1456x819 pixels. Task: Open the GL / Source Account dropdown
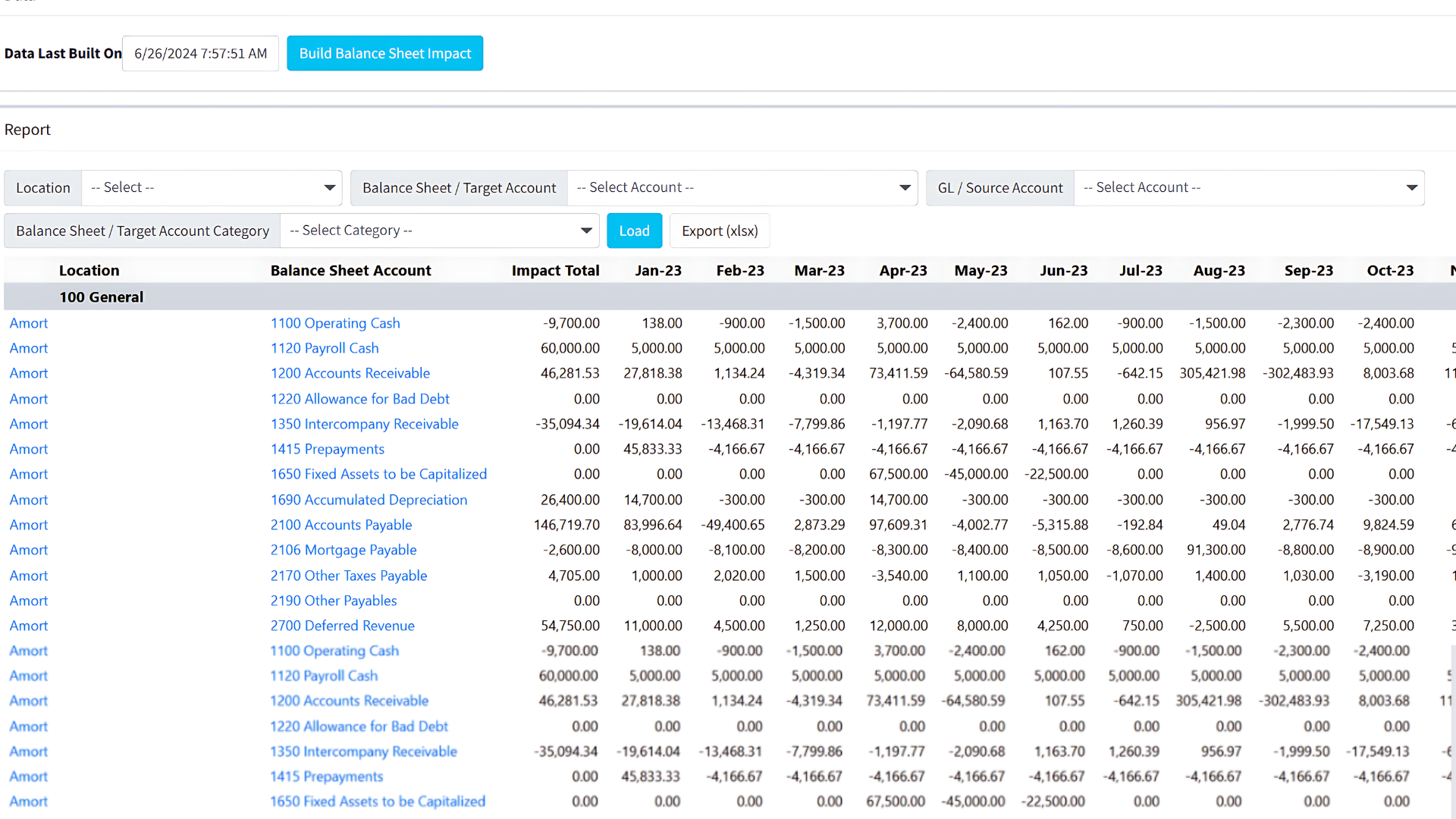tap(1250, 187)
